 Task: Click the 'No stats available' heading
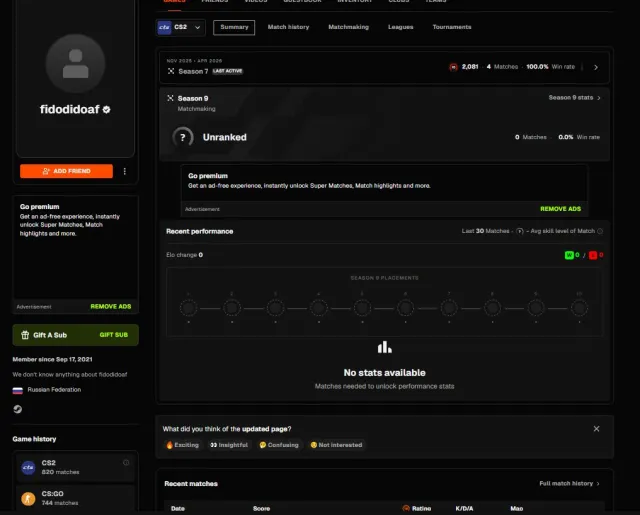pyautogui.click(x=384, y=373)
